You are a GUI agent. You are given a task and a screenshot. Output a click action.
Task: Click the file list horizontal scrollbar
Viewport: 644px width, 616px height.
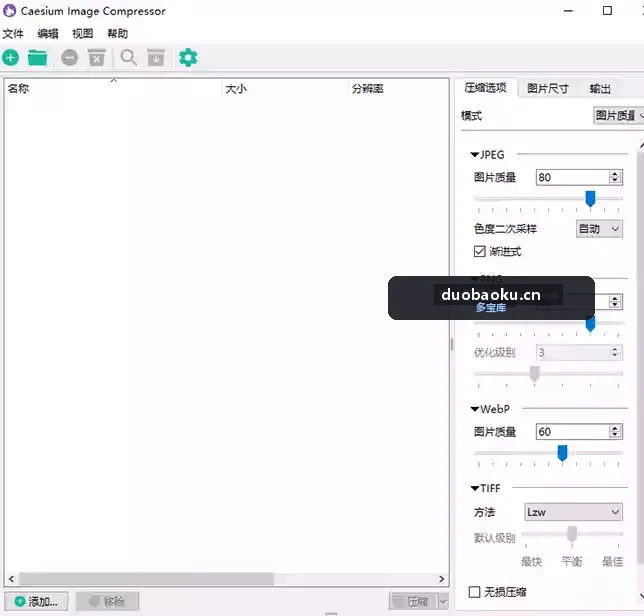(146, 579)
